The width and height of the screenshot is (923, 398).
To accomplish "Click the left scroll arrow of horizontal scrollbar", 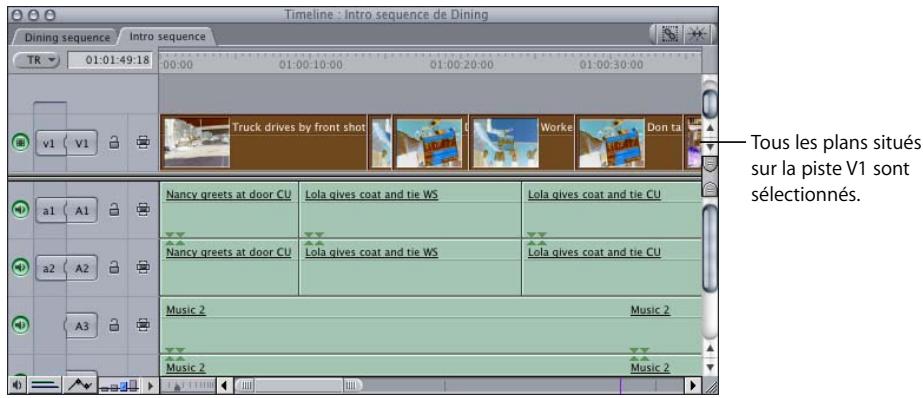I will coord(224,386).
